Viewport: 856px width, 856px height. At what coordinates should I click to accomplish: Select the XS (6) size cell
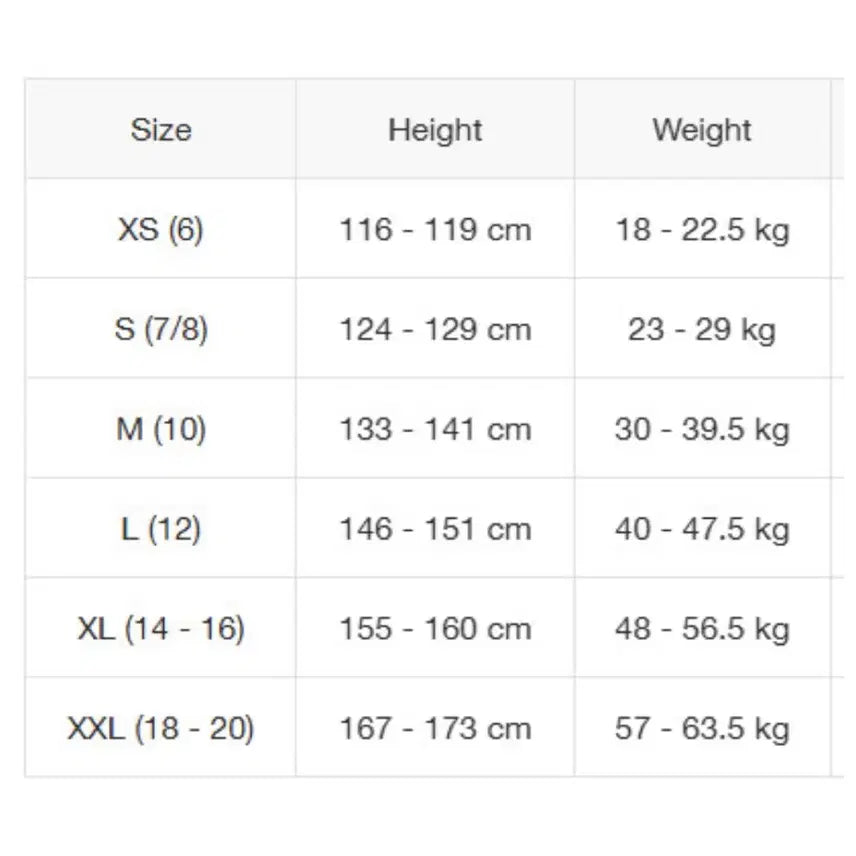(x=161, y=230)
